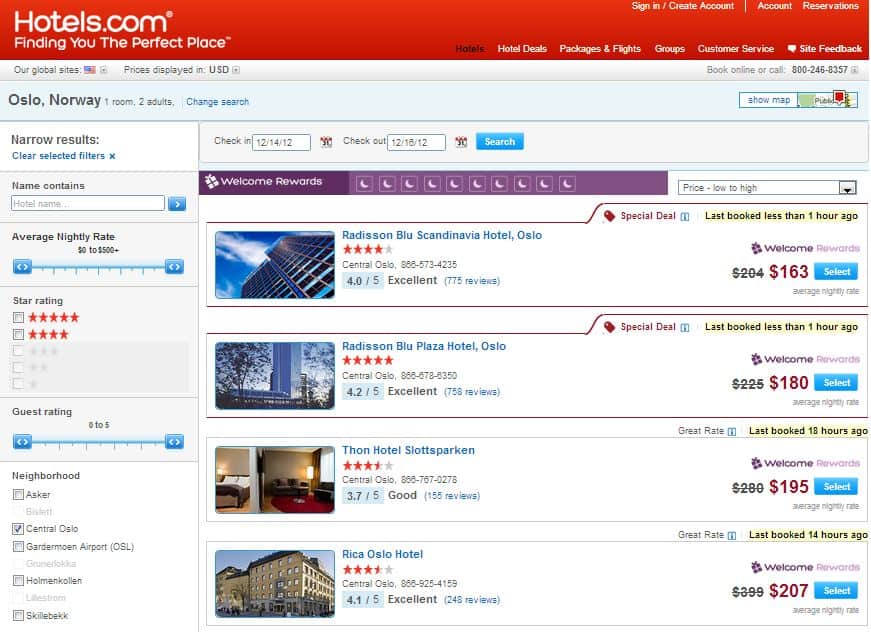The image size is (871, 632).
Task: Open Rica Oslo Hotel building thumbnail
Action: pos(275,584)
